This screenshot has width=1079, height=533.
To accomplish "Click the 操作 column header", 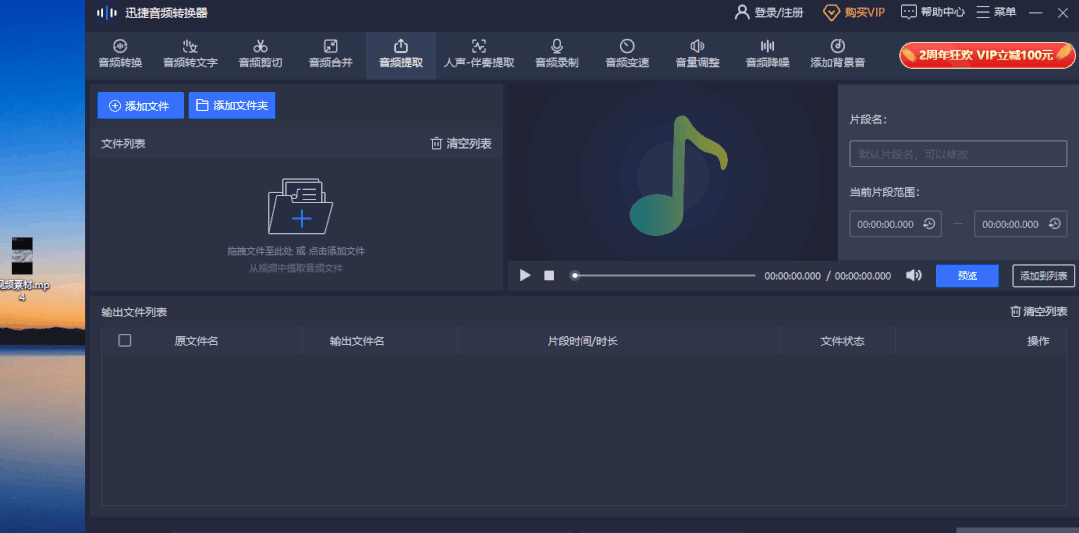I will [1038, 340].
